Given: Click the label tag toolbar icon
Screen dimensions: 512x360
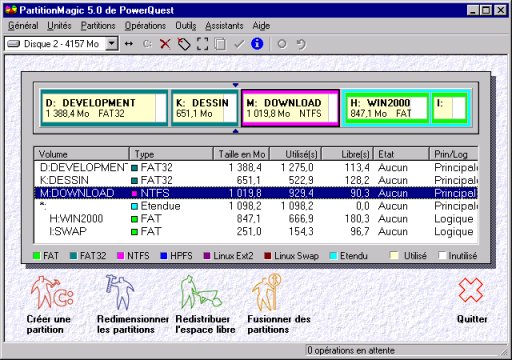Looking at the screenshot, I should point(184,44).
